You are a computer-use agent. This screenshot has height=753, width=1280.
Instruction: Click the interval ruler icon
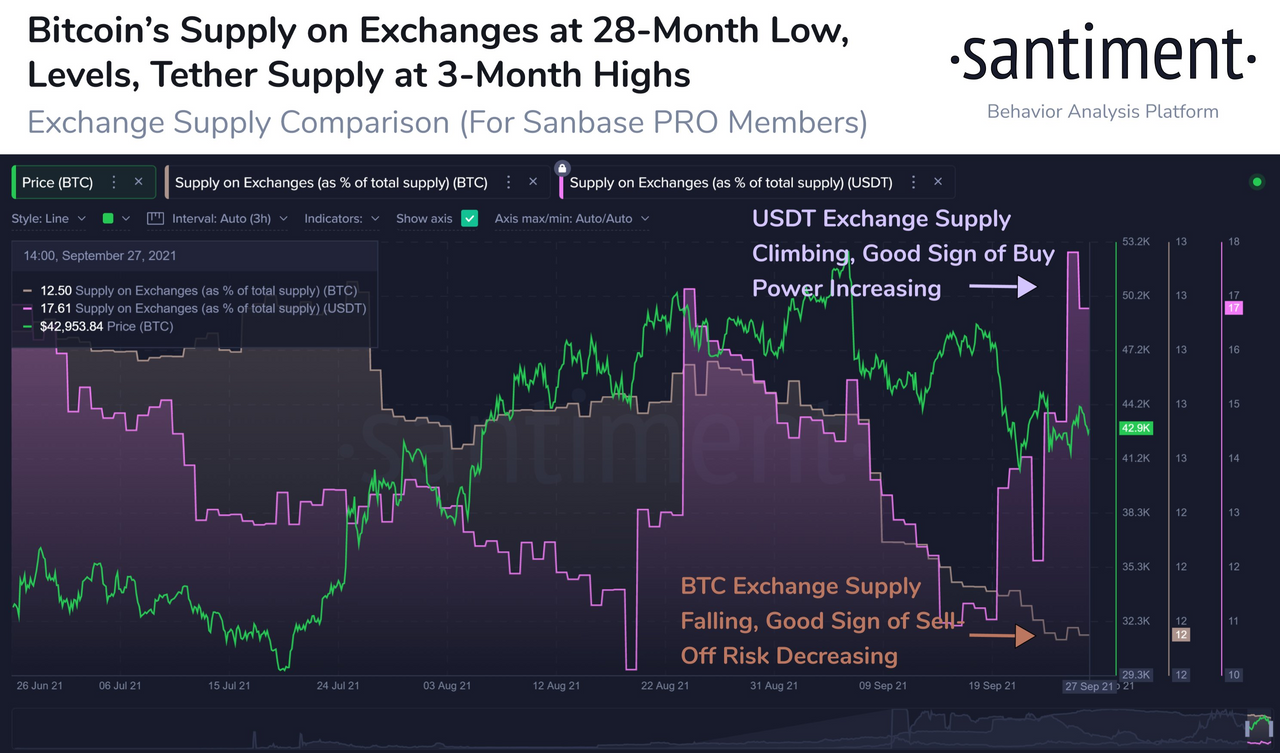(155, 218)
